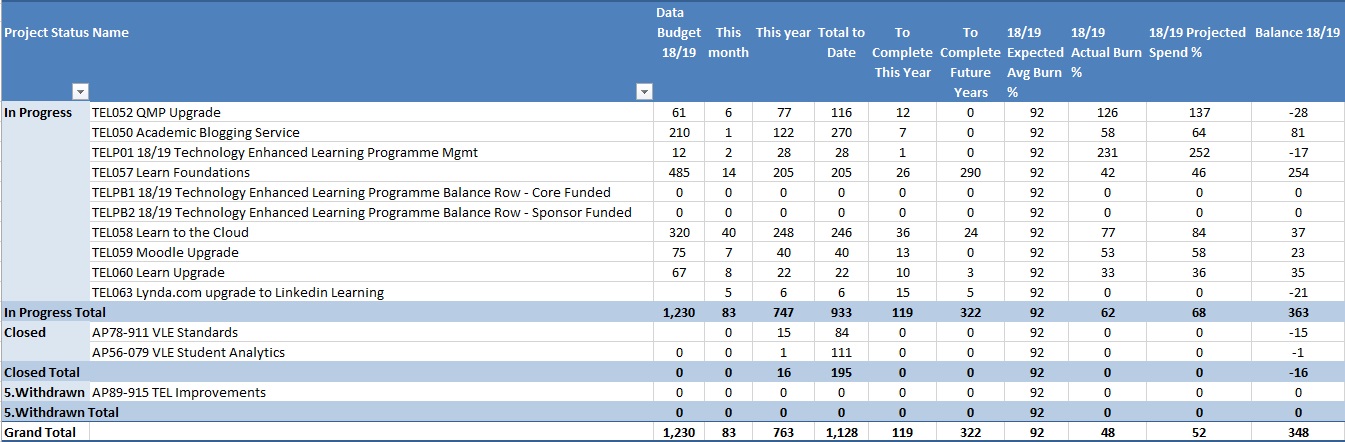The image size is (1345, 442).
Task: Click TEL063 Lynda.com upgrade to Linkedin Learning
Action: (237, 292)
